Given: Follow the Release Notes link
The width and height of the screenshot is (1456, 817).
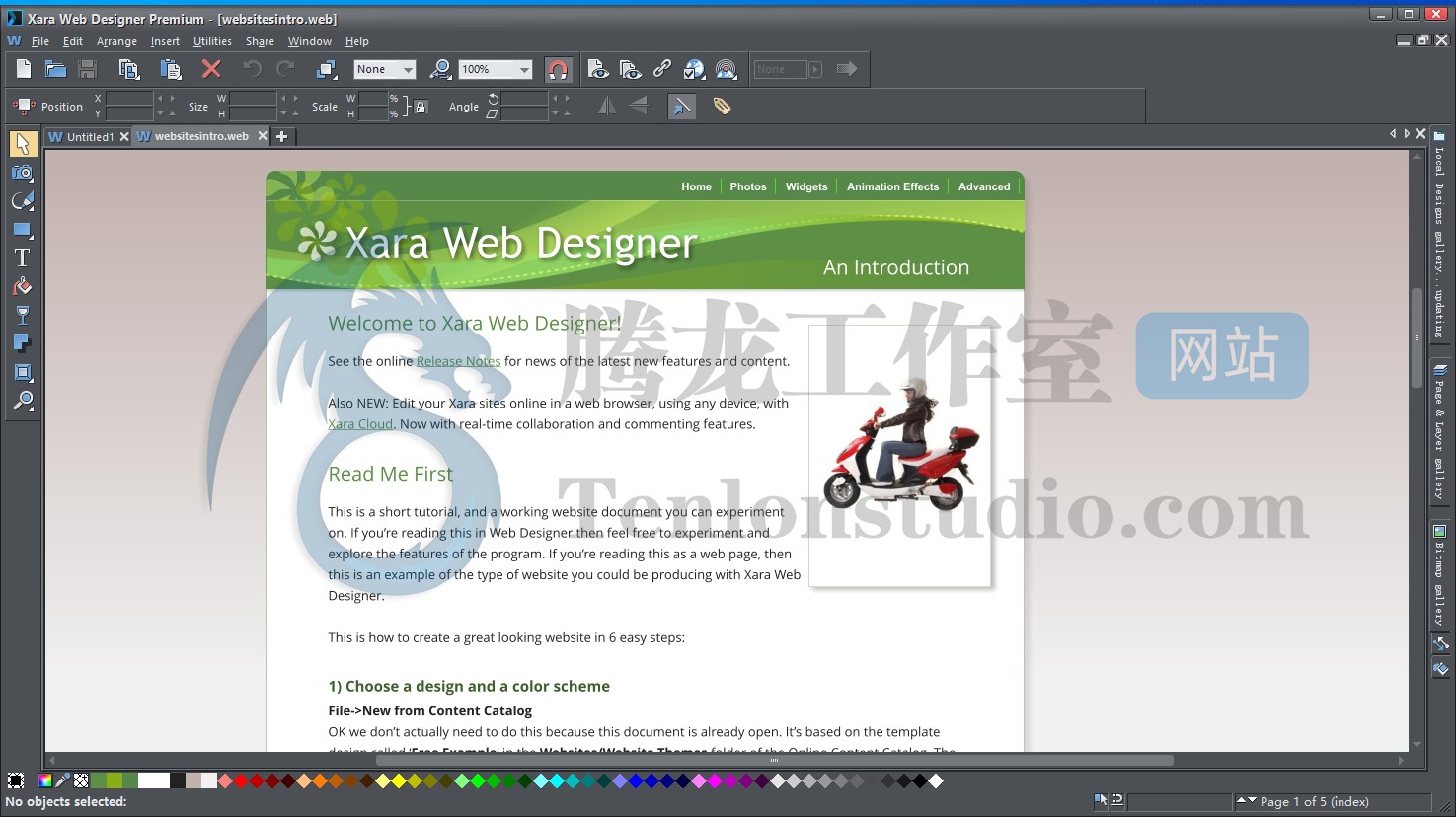Looking at the screenshot, I should (x=458, y=361).
